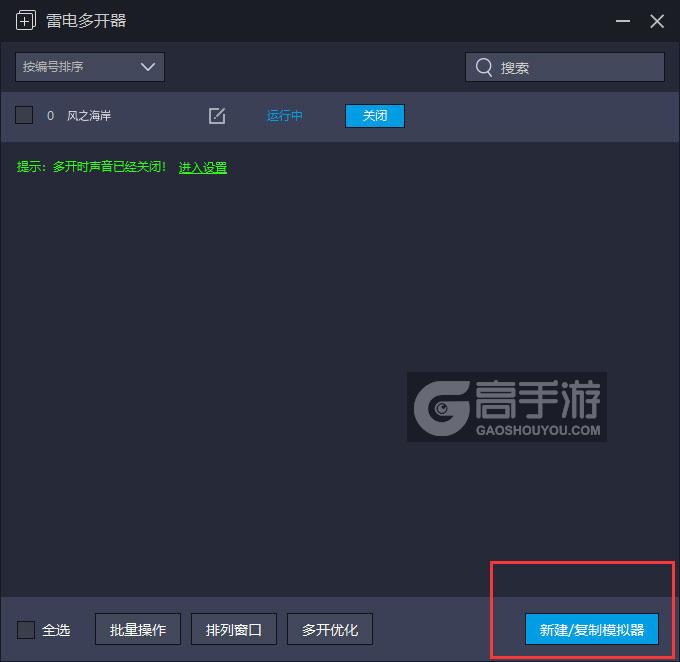Click the 批量操作 button
The width and height of the screenshot is (680, 662).
[x=138, y=629]
